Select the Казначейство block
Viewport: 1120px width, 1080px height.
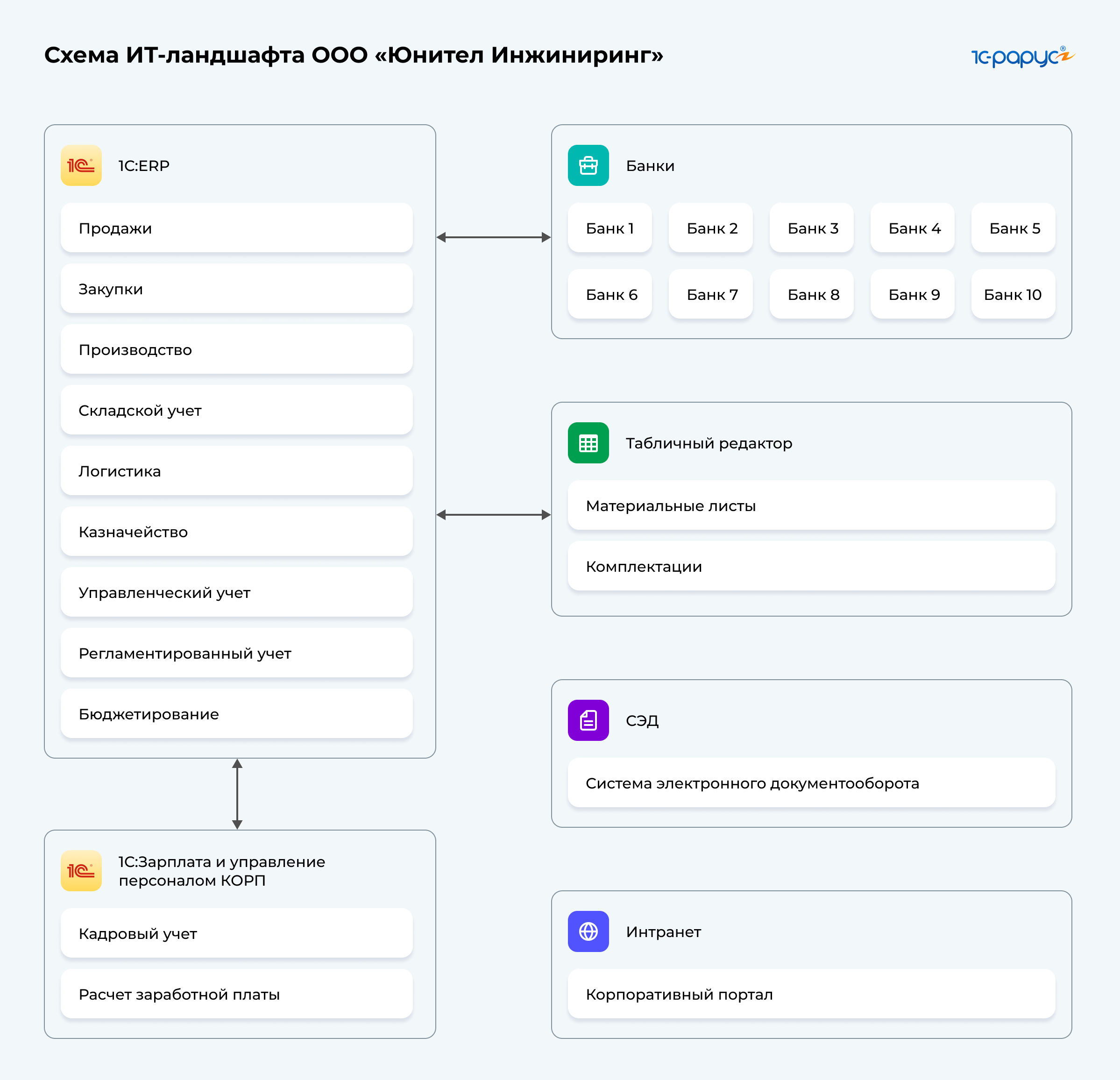click(237, 532)
